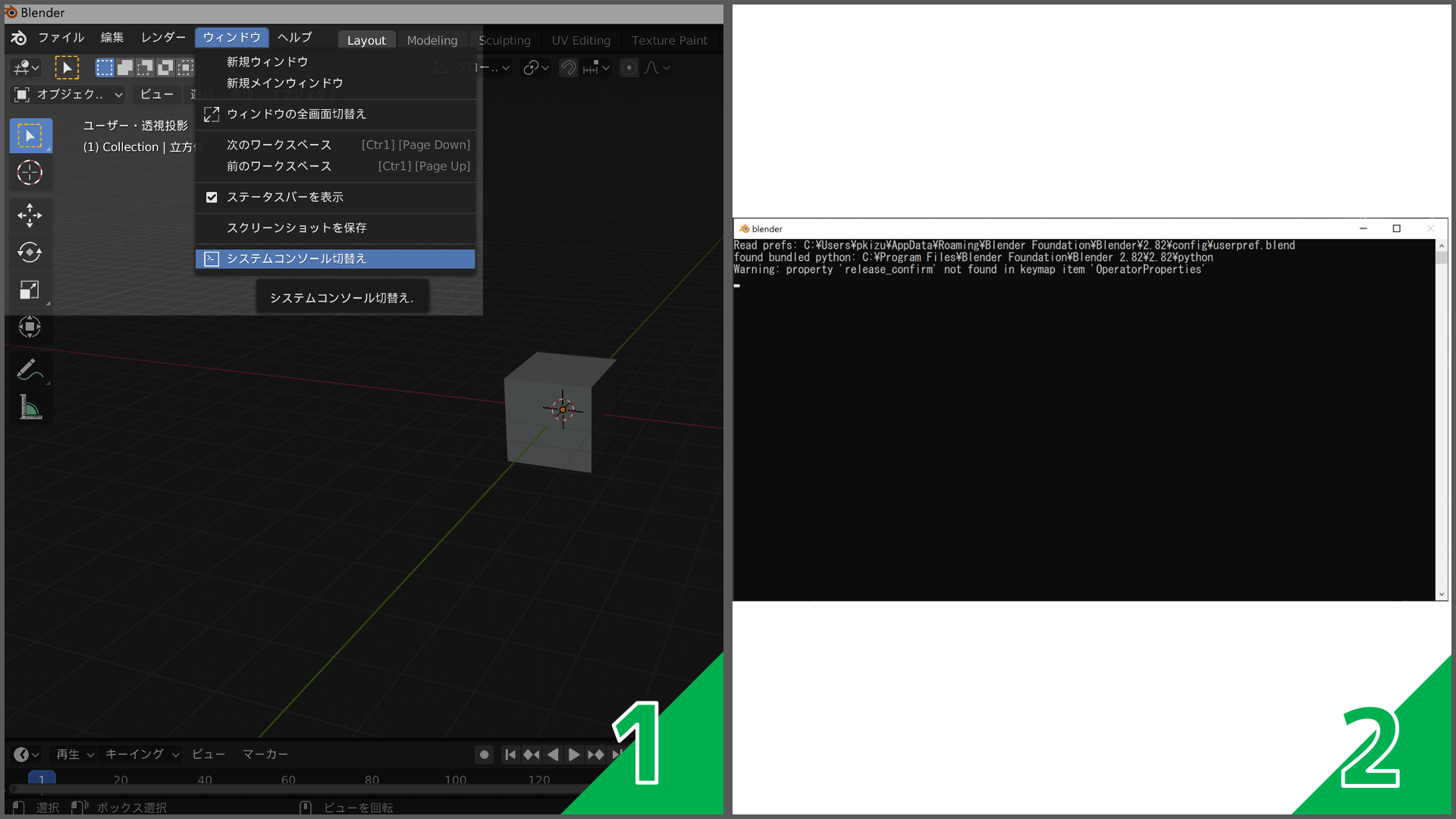Open the 編集 menu

pyautogui.click(x=112, y=37)
